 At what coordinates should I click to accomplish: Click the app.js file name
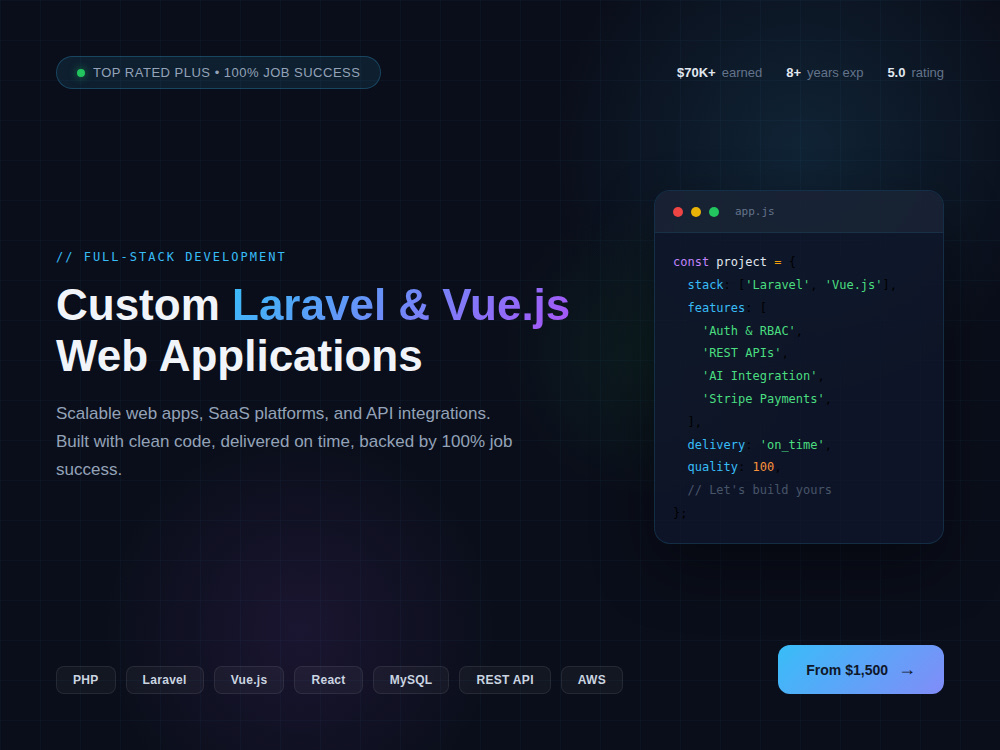[x=754, y=212]
